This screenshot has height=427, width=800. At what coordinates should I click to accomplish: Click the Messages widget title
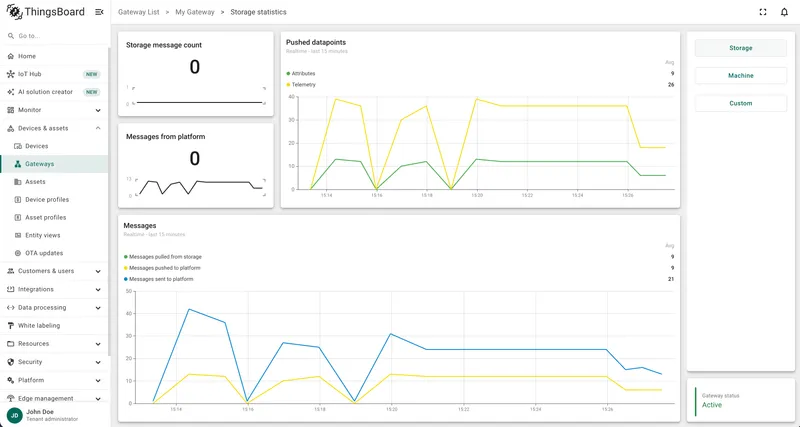[140, 225]
